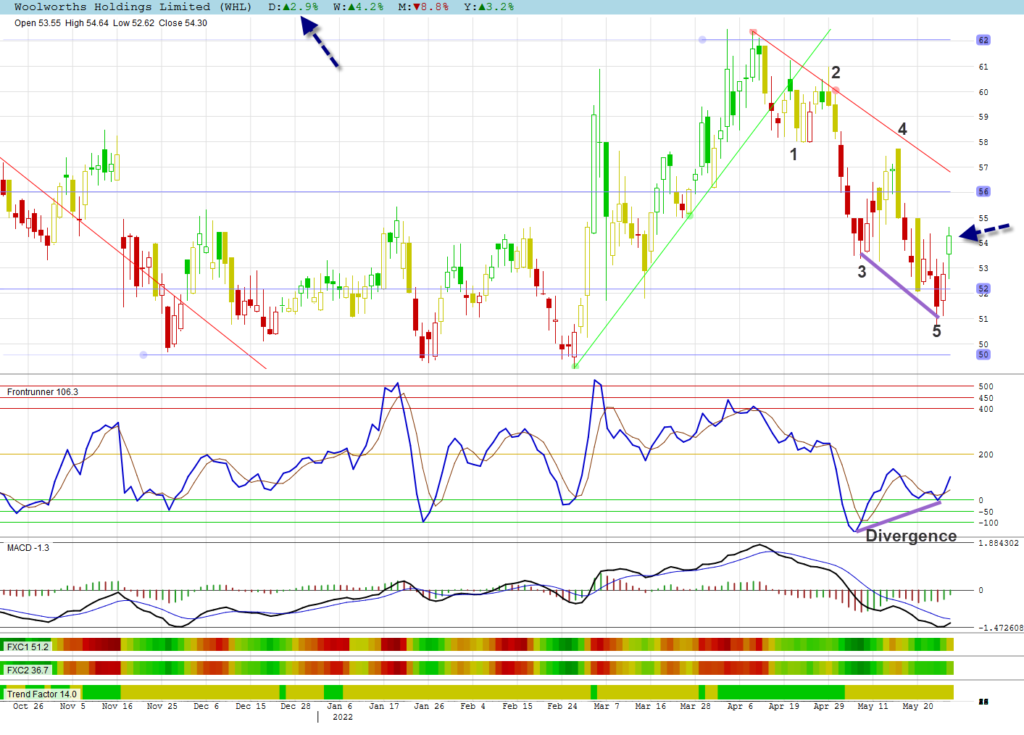Click the 61 price axis label

point(983,67)
